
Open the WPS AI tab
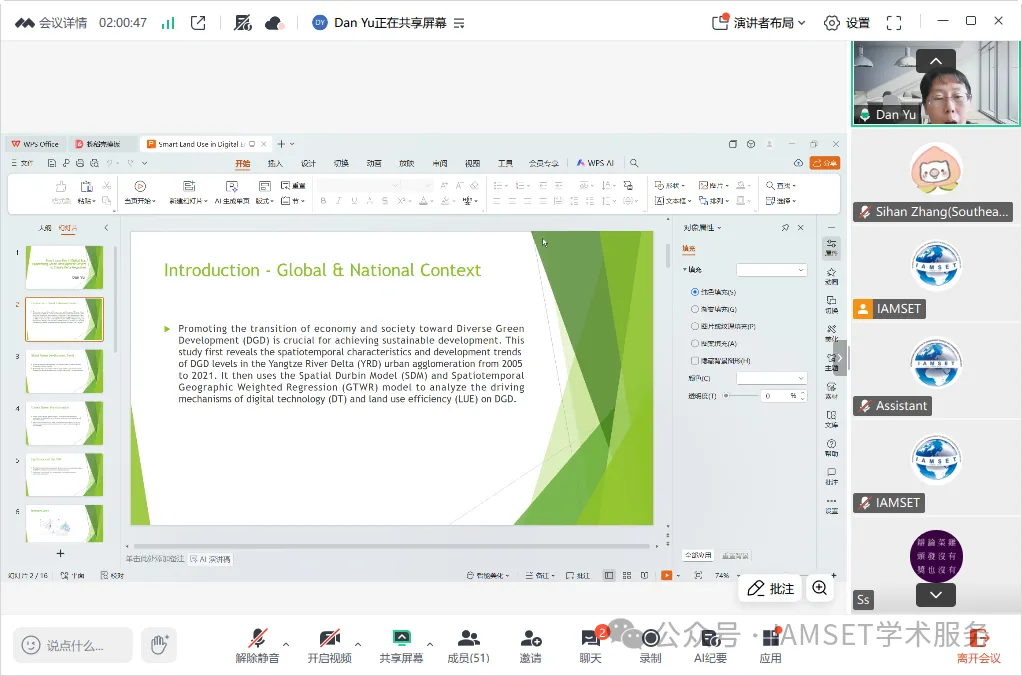click(595, 163)
